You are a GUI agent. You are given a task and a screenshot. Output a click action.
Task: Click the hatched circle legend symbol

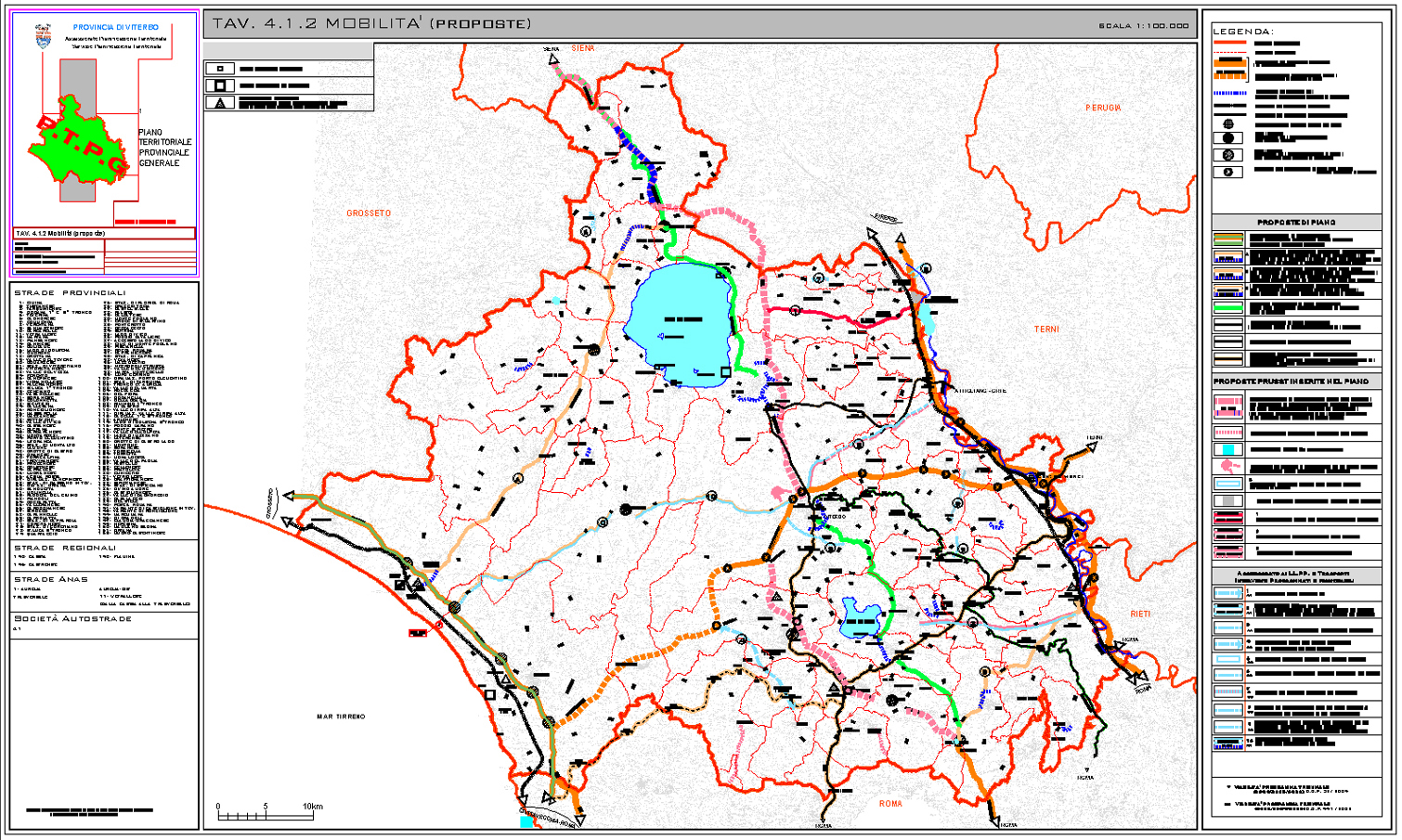(1227, 155)
